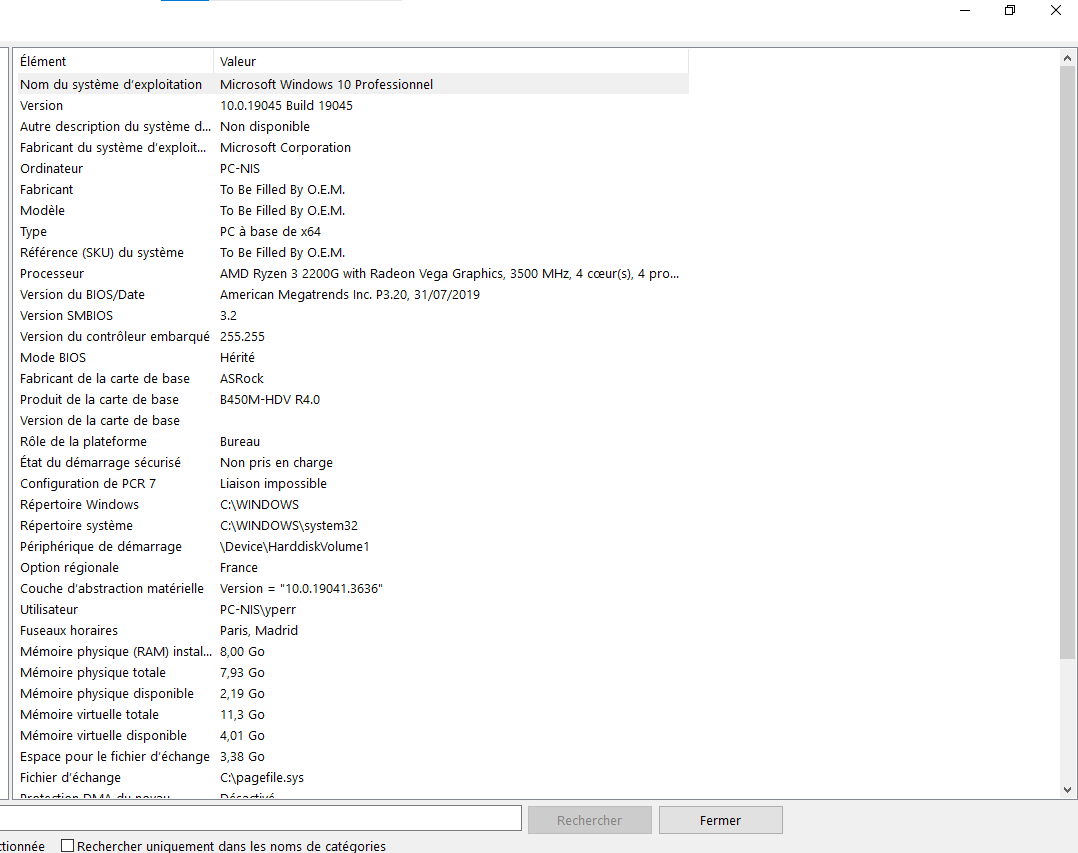Select the 'Fabricant de la carte de base' row
This screenshot has width=1078, height=853.
coord(104,379)
